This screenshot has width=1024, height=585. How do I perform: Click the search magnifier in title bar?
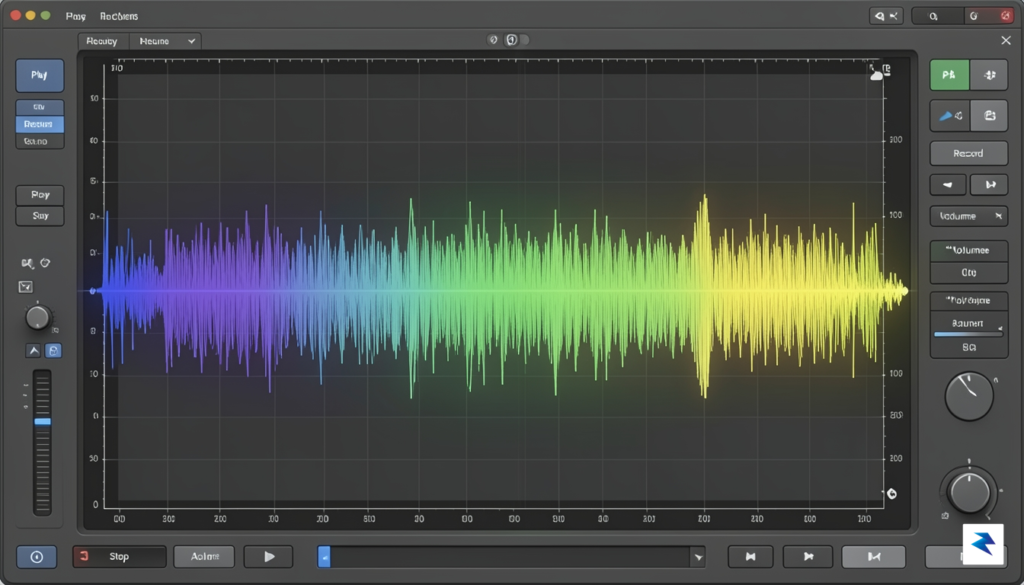934,16
